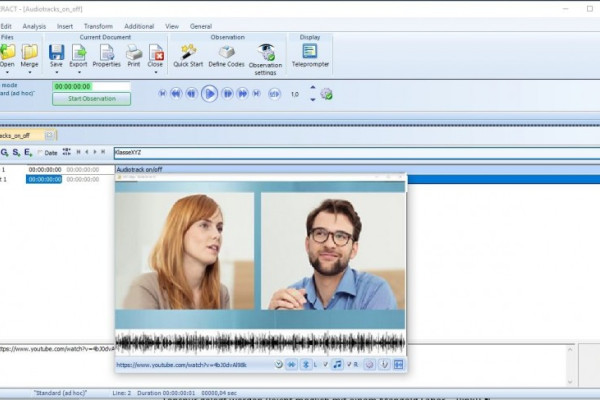This screenshot has height=400, width=600.
Task: Open document Properties
Action: point(106,52)
